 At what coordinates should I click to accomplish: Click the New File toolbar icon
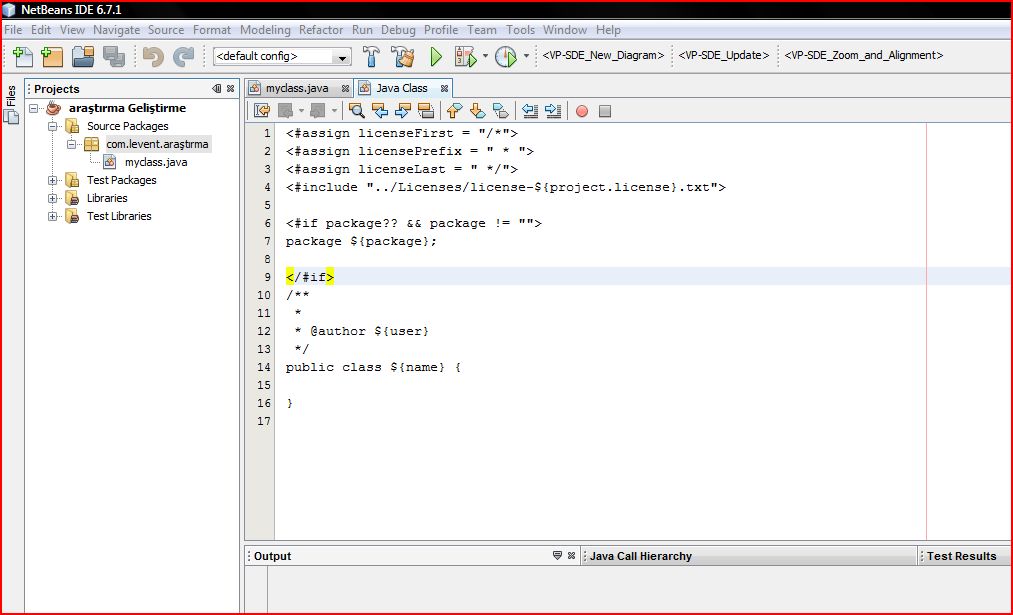point(23,56)
